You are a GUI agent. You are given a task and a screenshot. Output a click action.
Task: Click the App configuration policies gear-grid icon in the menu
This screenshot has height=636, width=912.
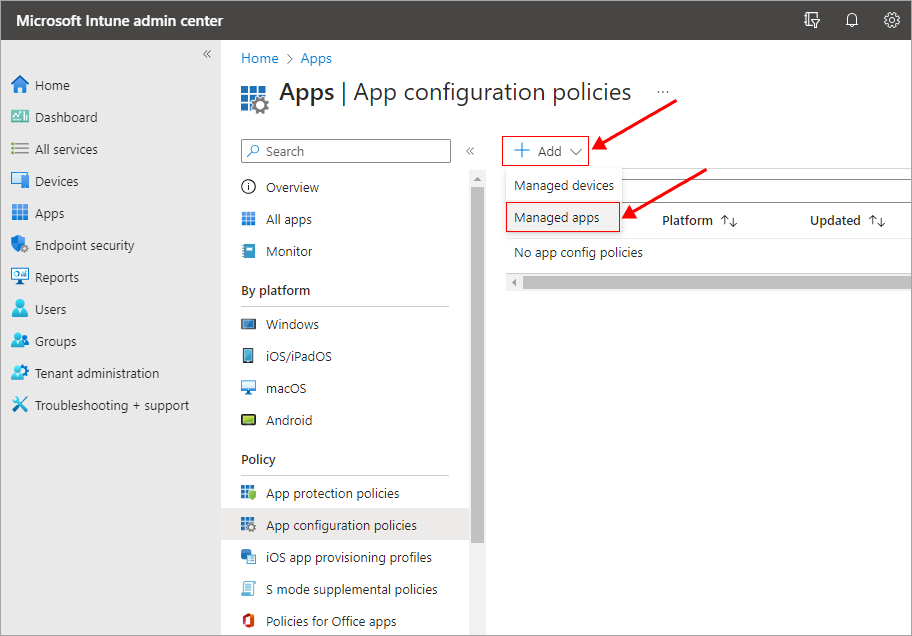coord(248,525)
